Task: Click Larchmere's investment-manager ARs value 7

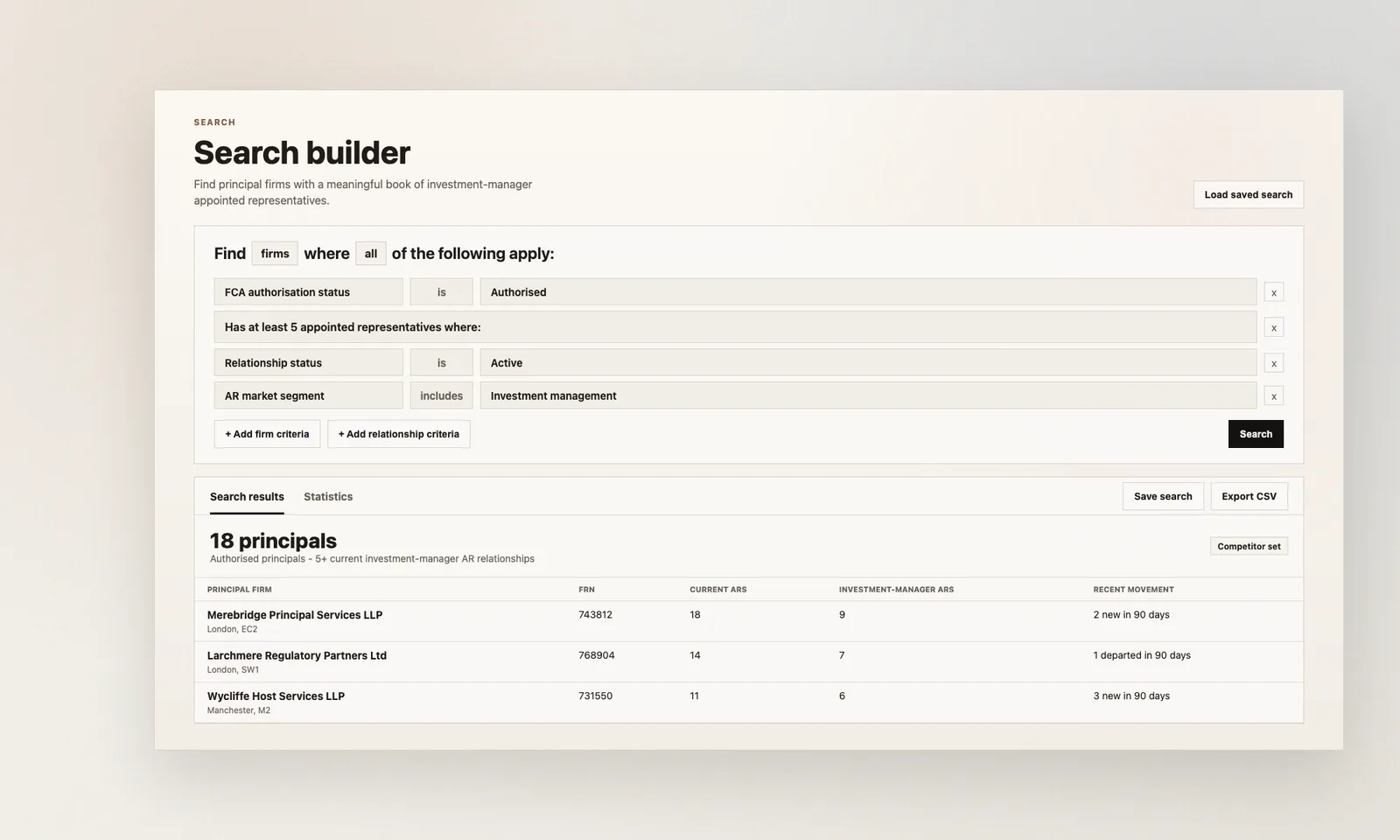Action: pyautogui.click(x=842, y=655)
